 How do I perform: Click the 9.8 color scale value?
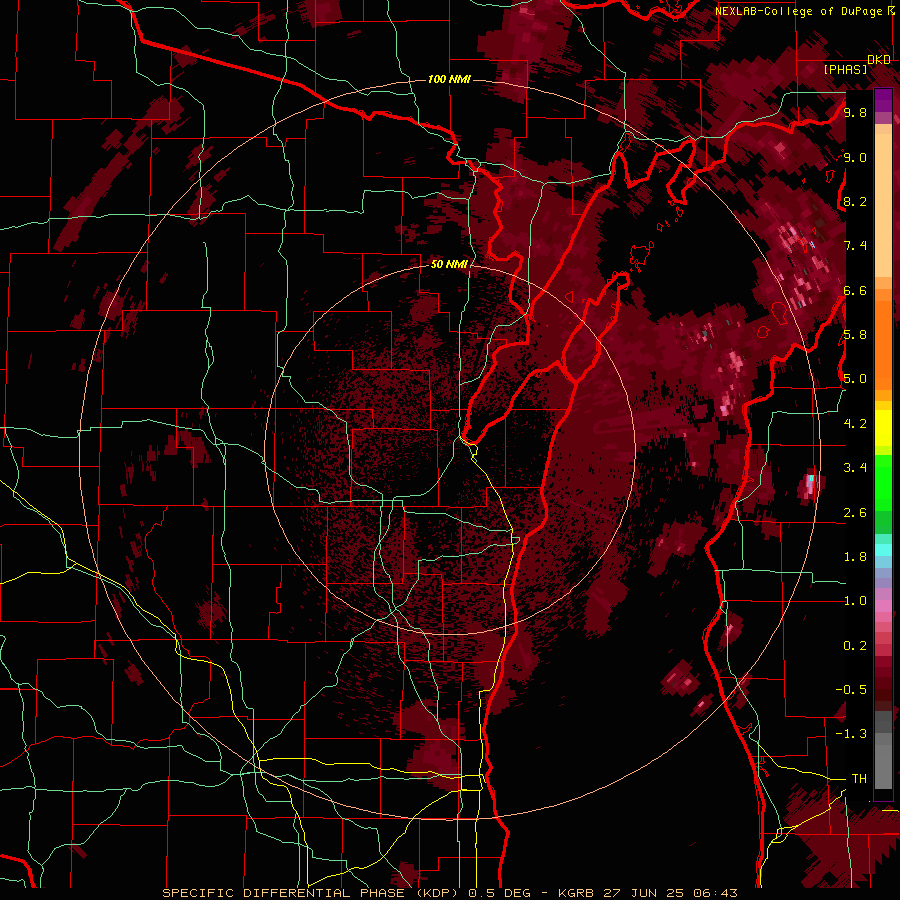(x=855, y=112)
